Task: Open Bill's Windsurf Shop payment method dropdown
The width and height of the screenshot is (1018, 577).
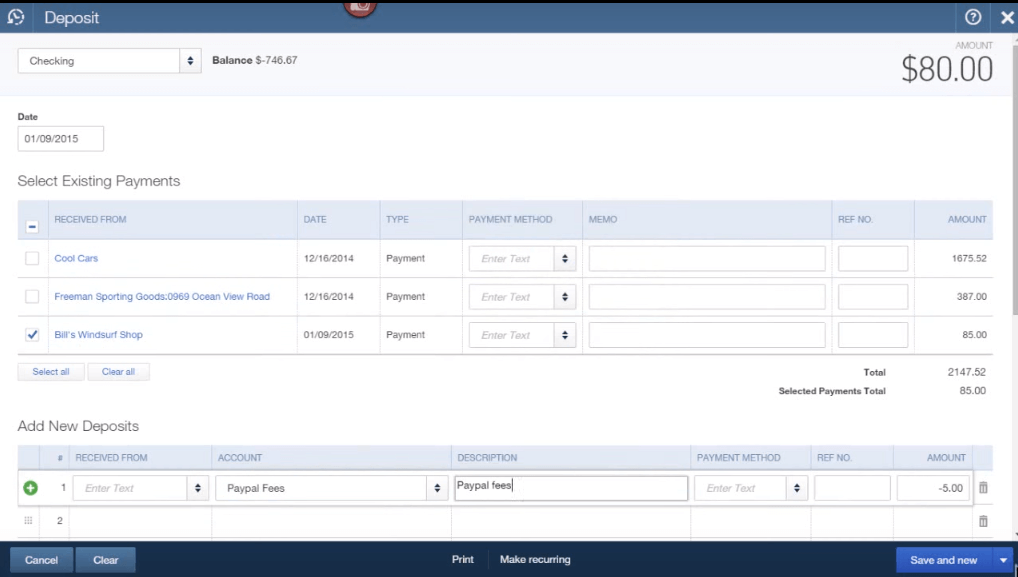Action: tap(565, 335)
